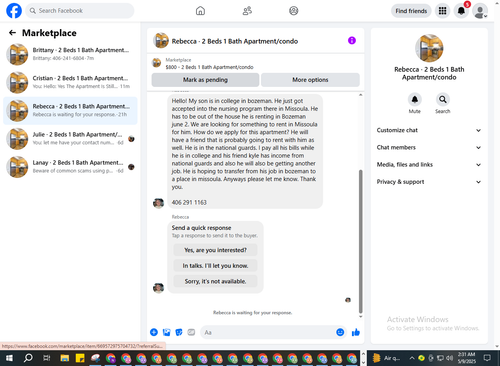Open the Friends icon in top bar
The width and height of the screenshot is (500, 366).
[247, 11]
